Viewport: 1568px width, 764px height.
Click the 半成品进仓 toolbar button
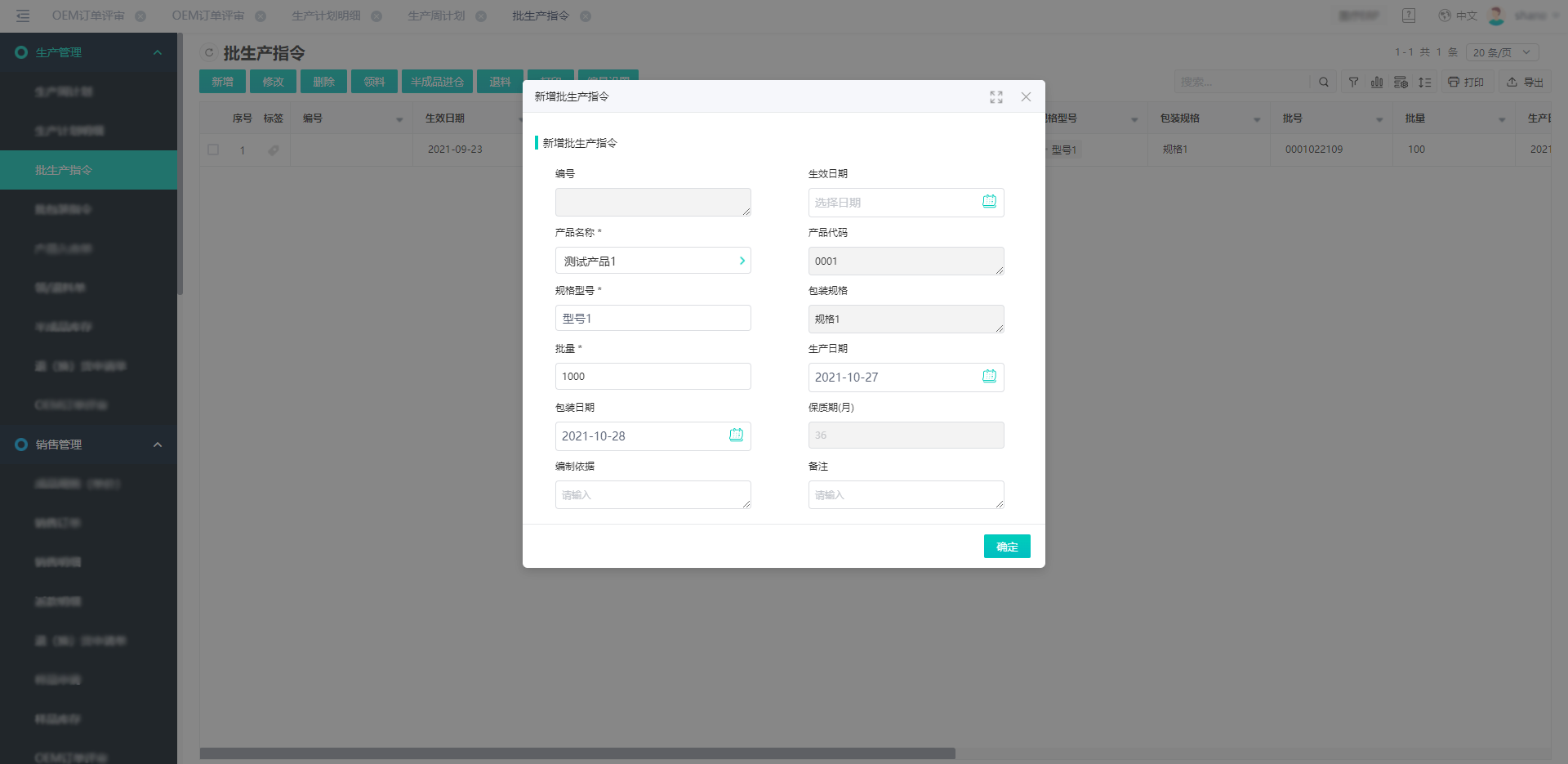tap(437, 82)
